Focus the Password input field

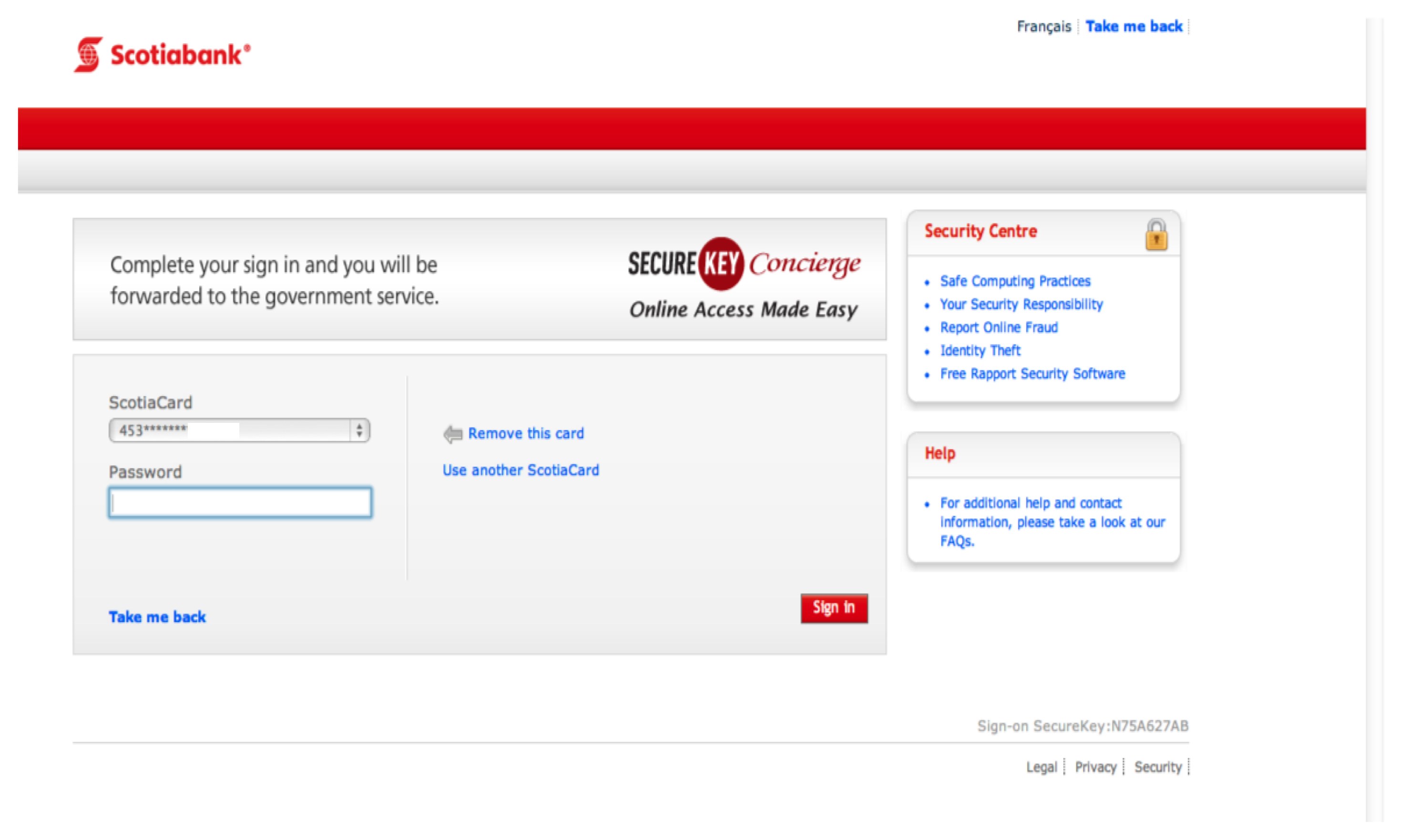pos(240,502)
